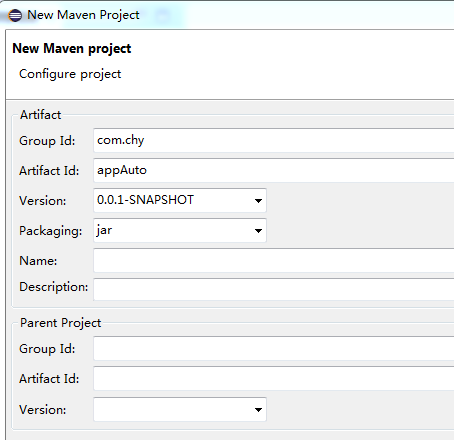Click the Parent Project Group Id field
The image size is (454, 440).
(x=274, y=348)
